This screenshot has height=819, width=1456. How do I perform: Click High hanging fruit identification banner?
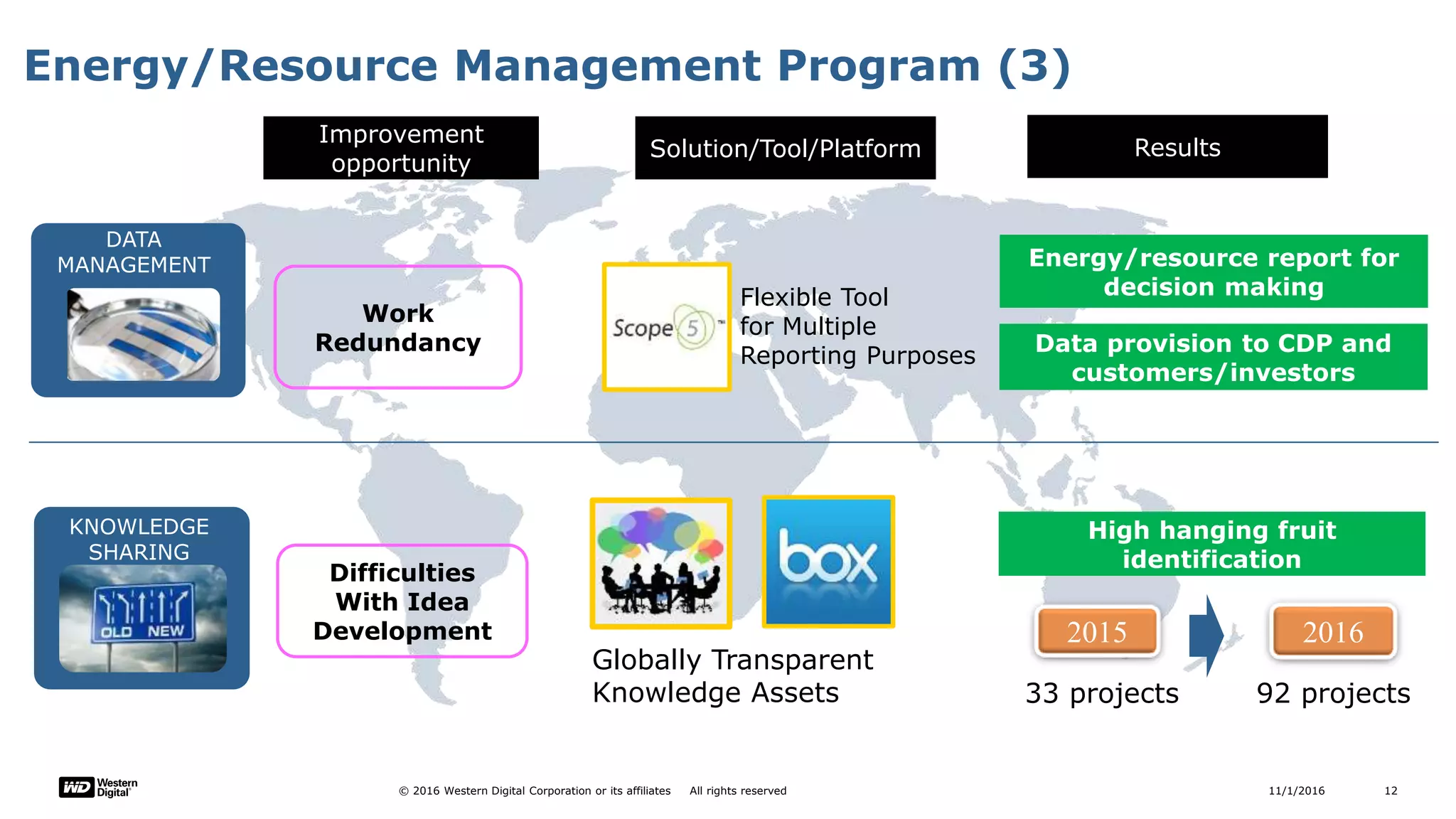(x=1212, y=544)
